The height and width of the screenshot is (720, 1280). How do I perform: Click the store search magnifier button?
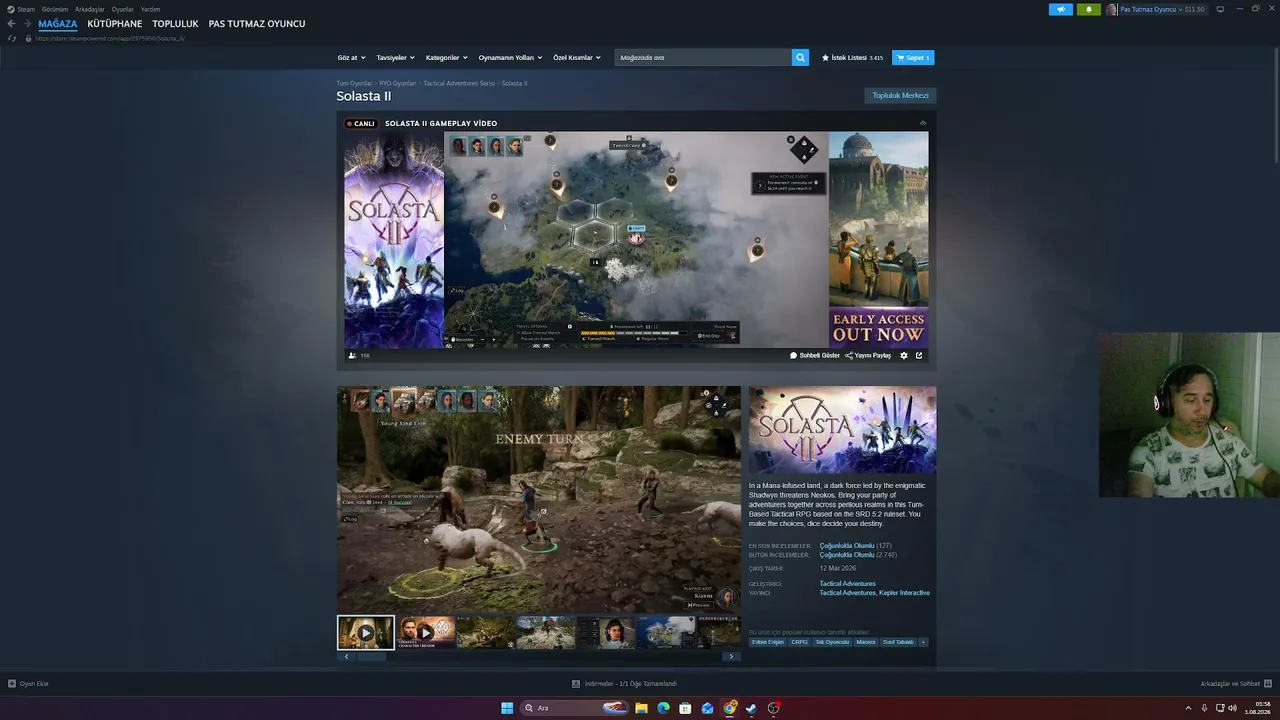pyautogui.click(x=800, y=58)
